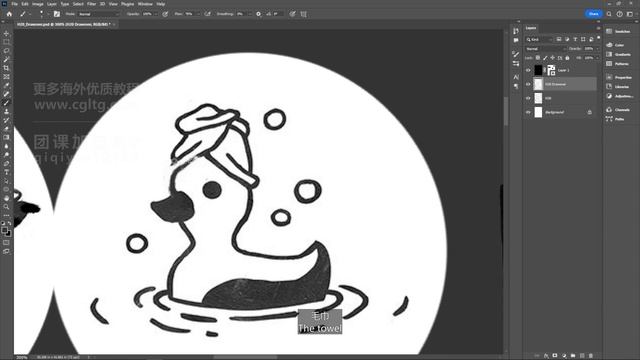Open the Filter menu
The width and height of the screenshot is (640, 360).
(91, 4)
